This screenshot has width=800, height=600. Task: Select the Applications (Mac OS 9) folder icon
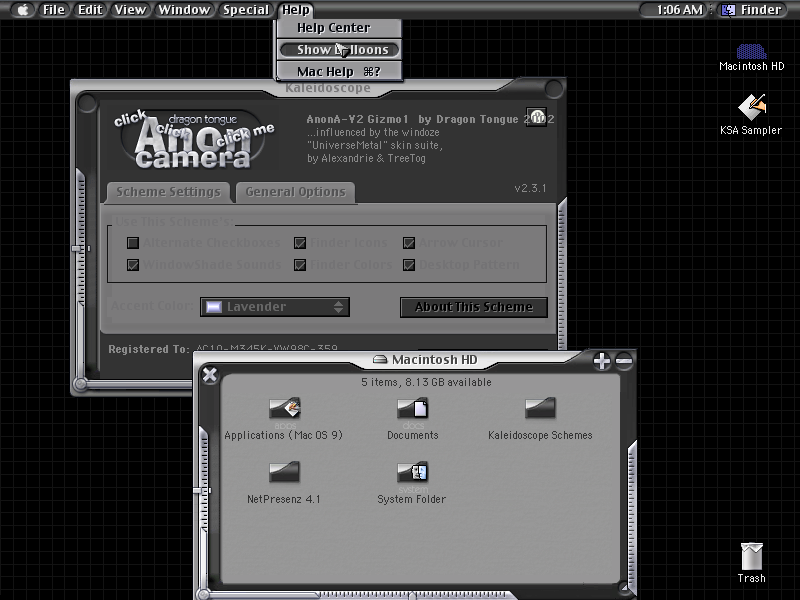click(284, 408)
